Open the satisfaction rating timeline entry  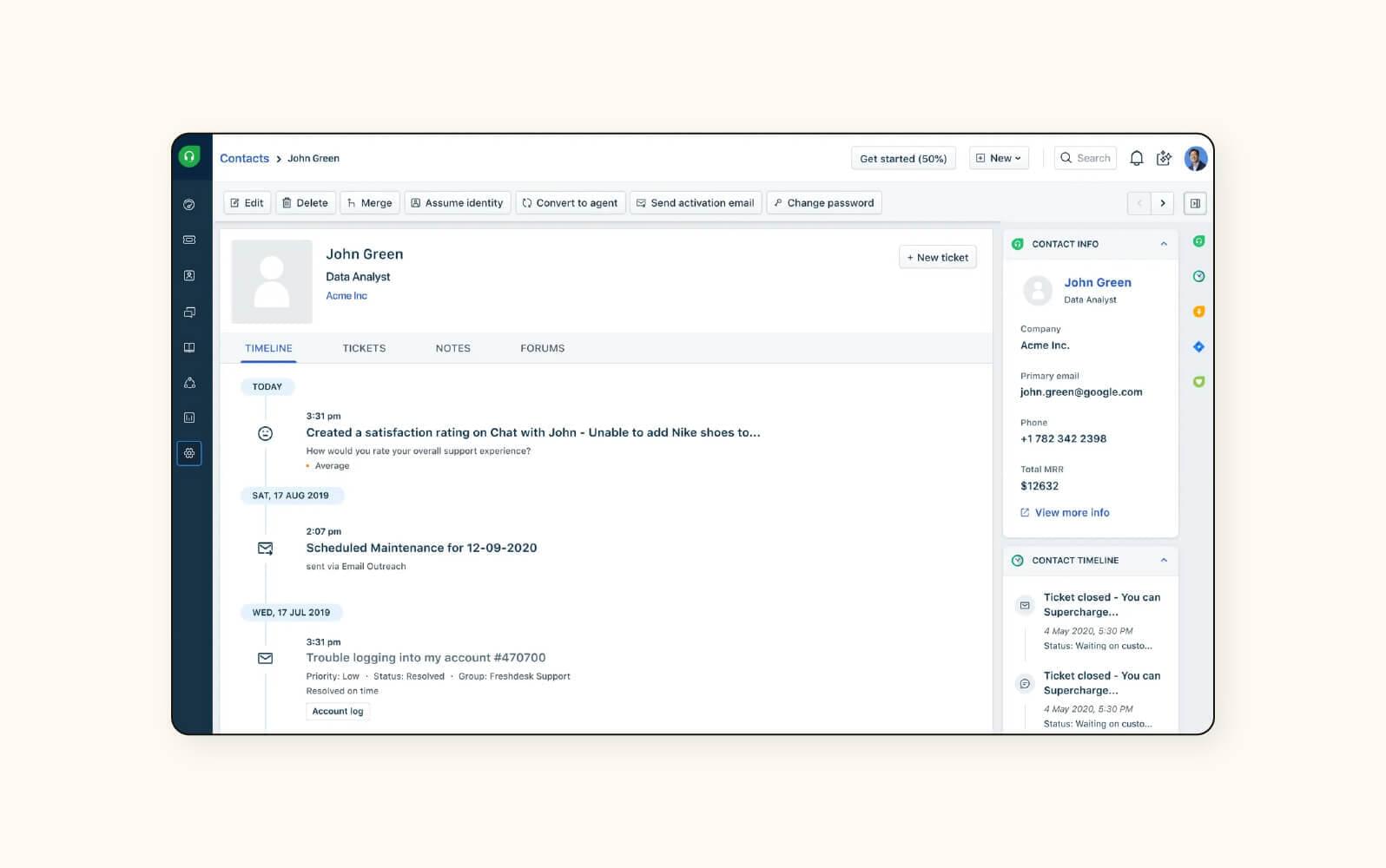[533, 433]
